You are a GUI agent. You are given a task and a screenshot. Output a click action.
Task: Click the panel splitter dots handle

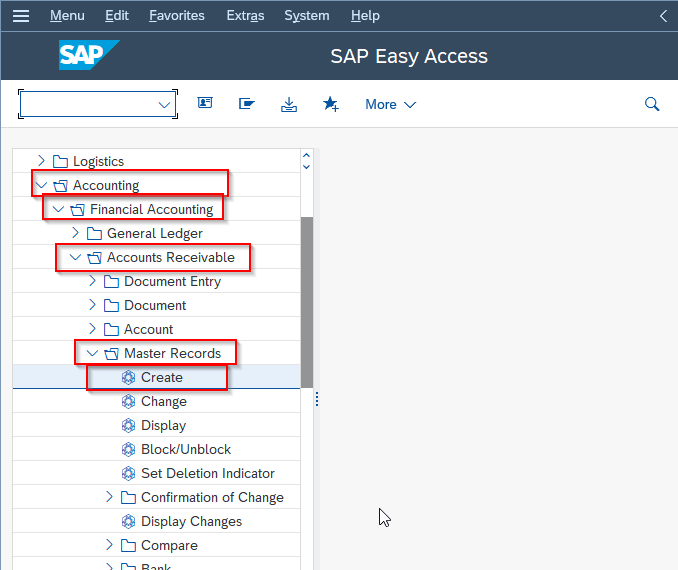317,399
